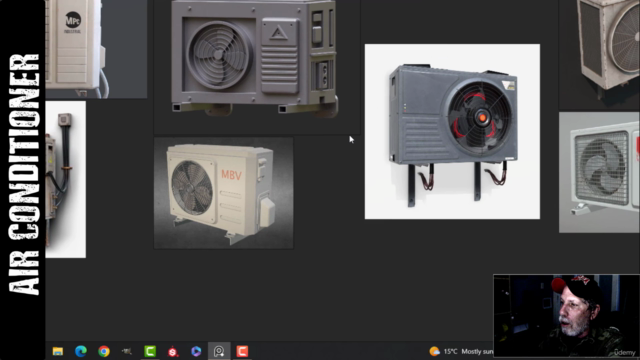
Task: Click the webcam overlay of the presenter
Action: tap(567, 316)
